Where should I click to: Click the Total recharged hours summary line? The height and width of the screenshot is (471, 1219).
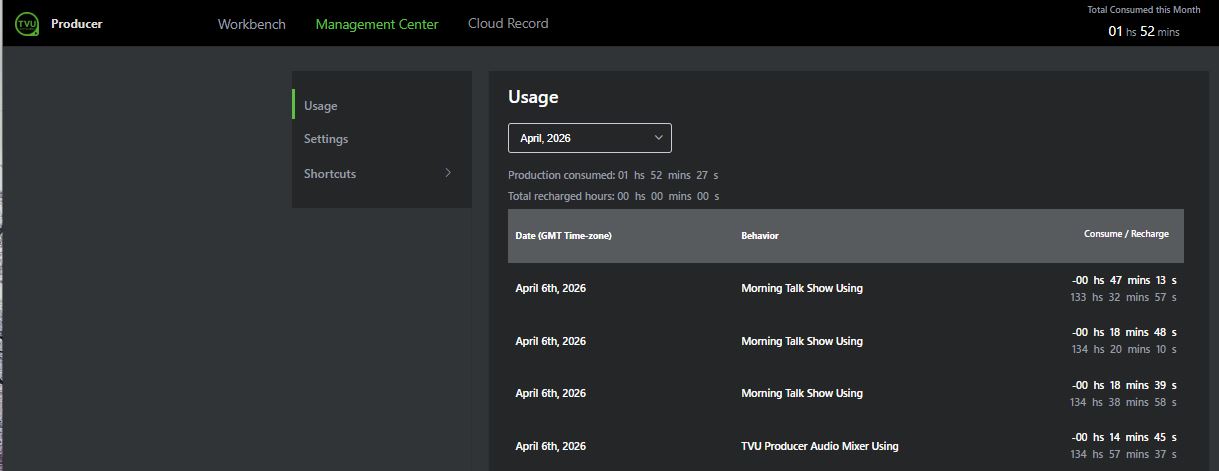click(x=614, y=196)
